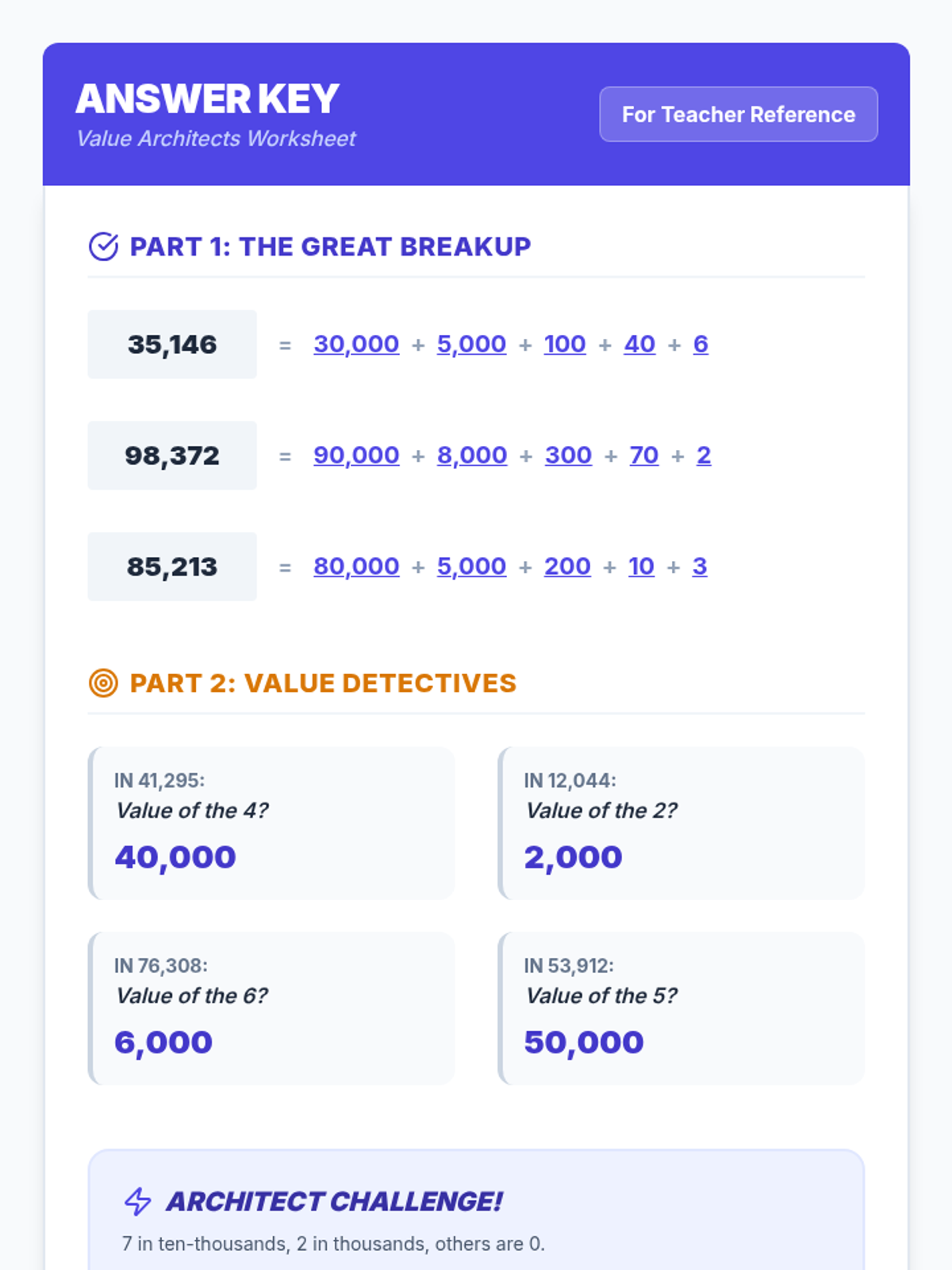This screenshot has height=1270, width=952.
Task: Select the 98,372 number box
Action: tap(172, 456)
